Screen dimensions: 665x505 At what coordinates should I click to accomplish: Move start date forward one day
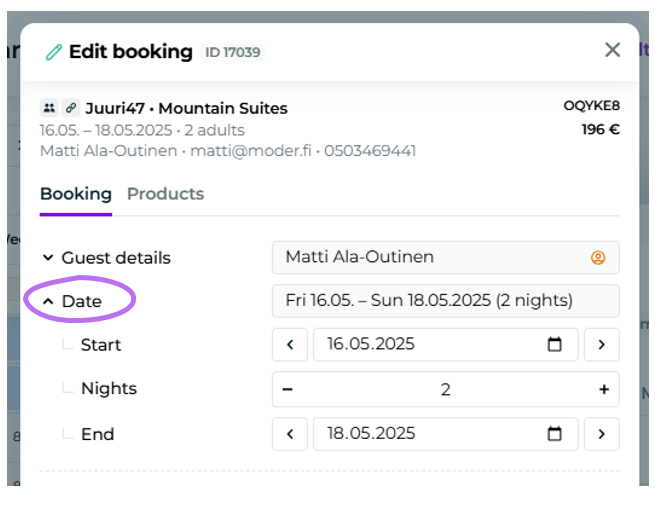click(602, 345)
